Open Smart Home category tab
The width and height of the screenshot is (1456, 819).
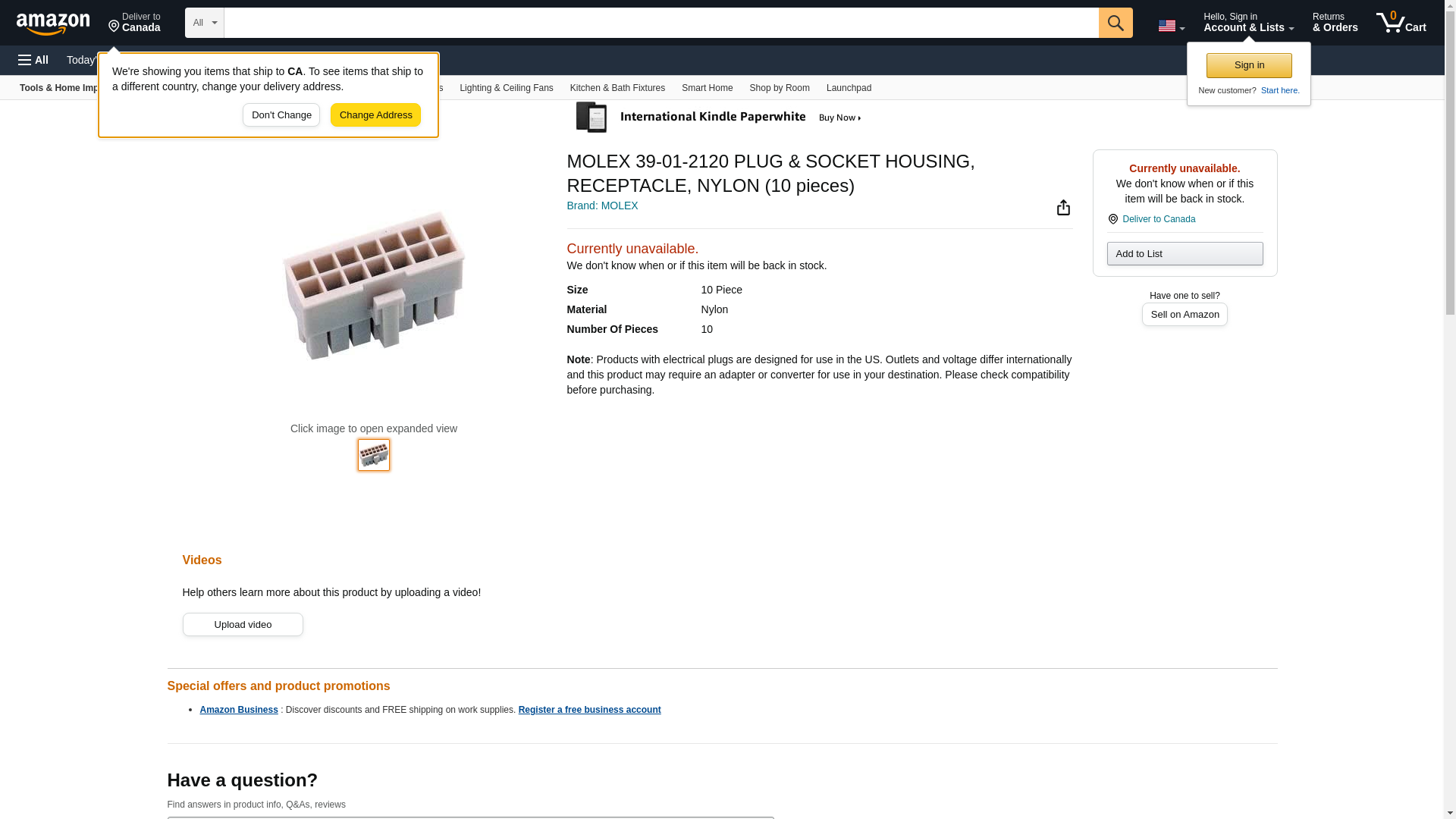tap(707, 88)
